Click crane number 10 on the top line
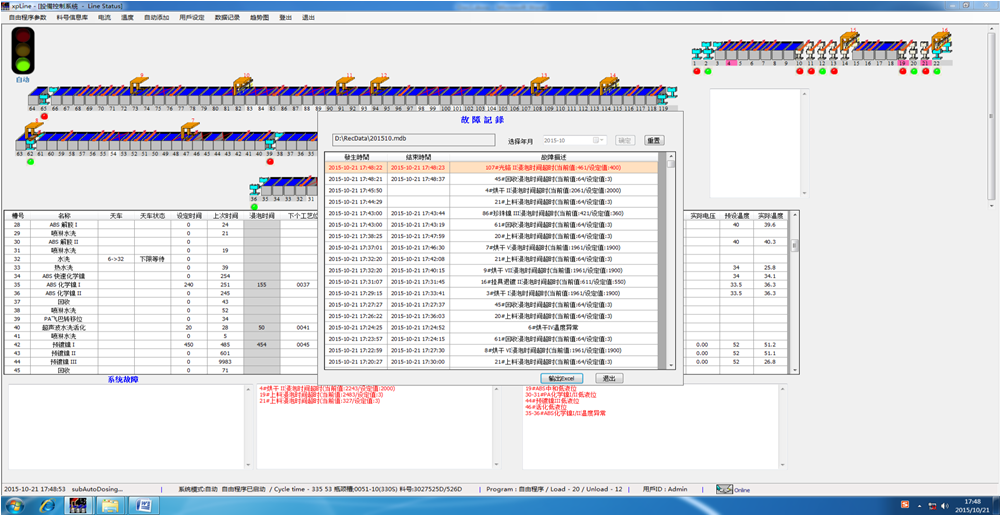The width and height of the screenshot is (1001, 516). point(245,79)
